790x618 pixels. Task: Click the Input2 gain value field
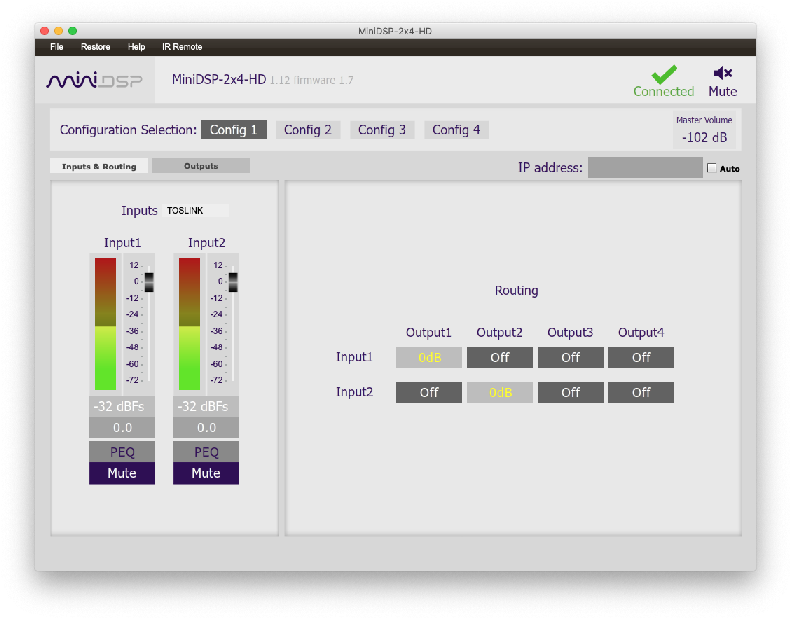click(206, 428)
